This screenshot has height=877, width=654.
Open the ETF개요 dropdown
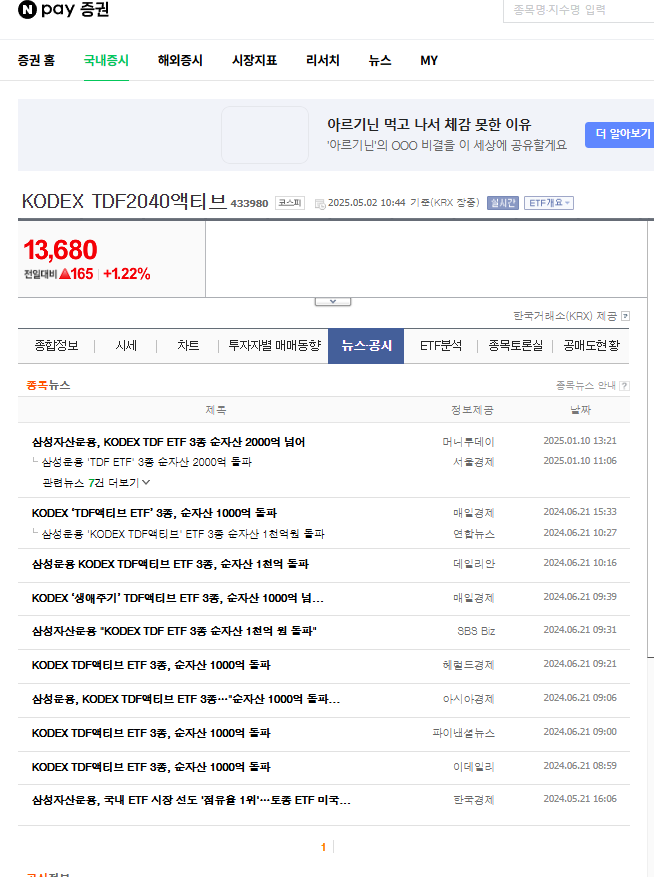click(x=548, y=203)
